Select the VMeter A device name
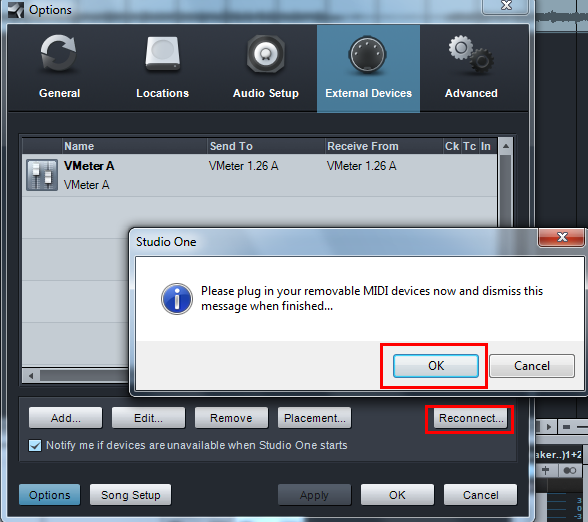 tap(89, 166)
